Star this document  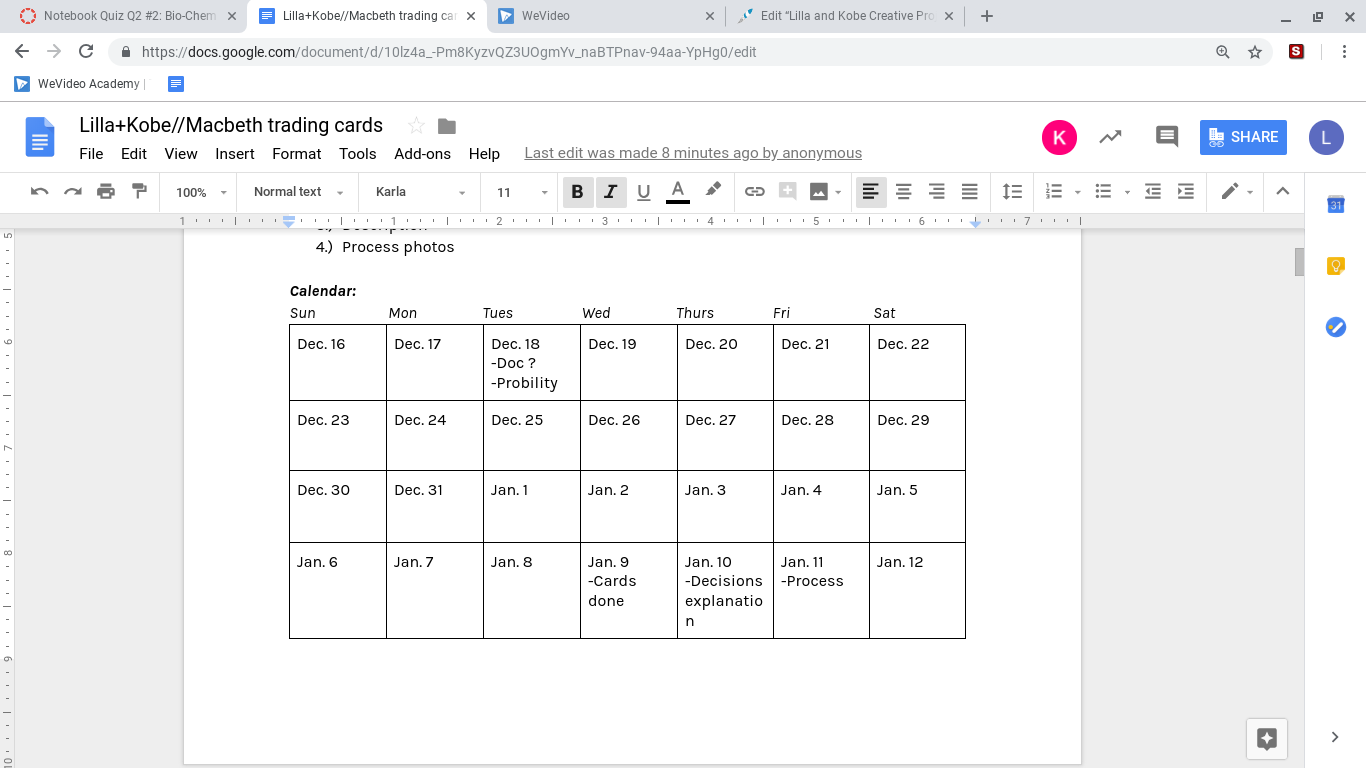coord(416,126)
